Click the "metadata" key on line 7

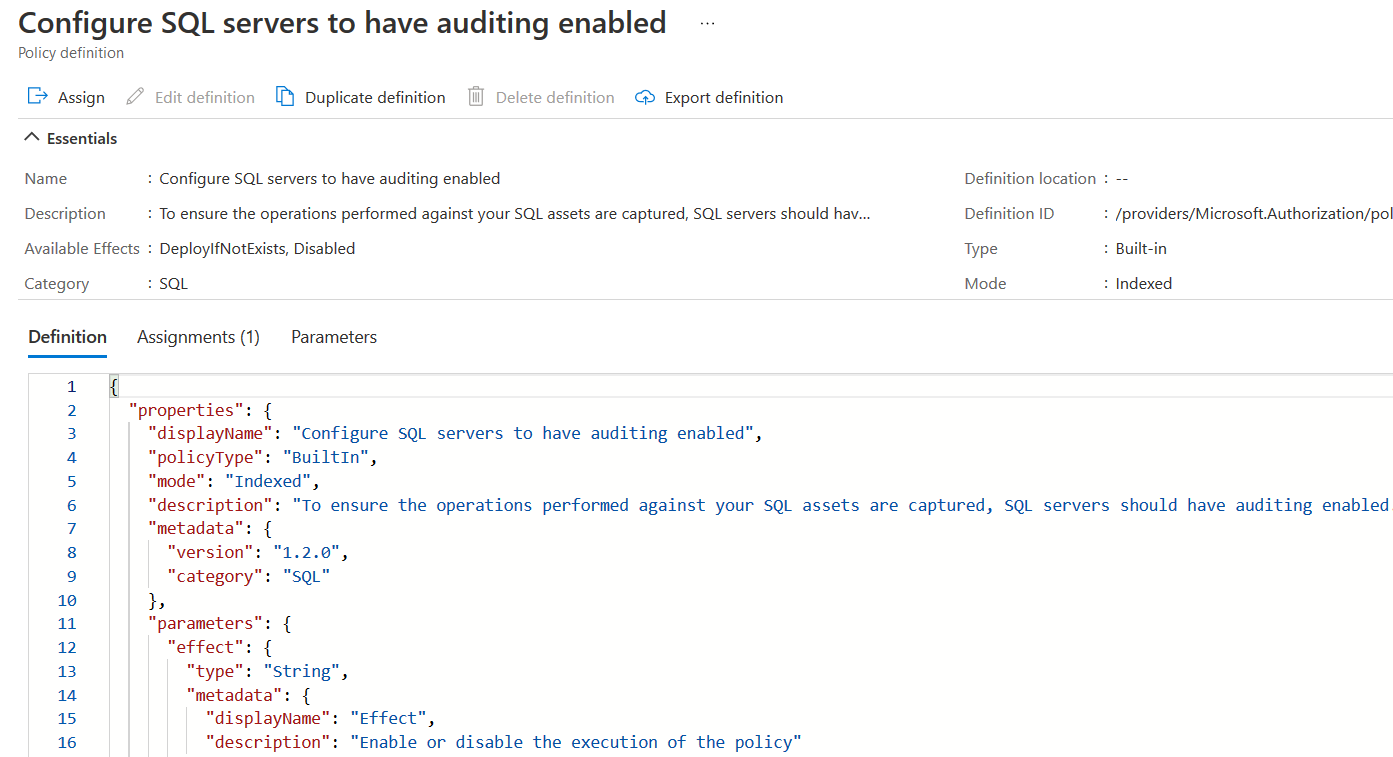[x=194, y=528]
